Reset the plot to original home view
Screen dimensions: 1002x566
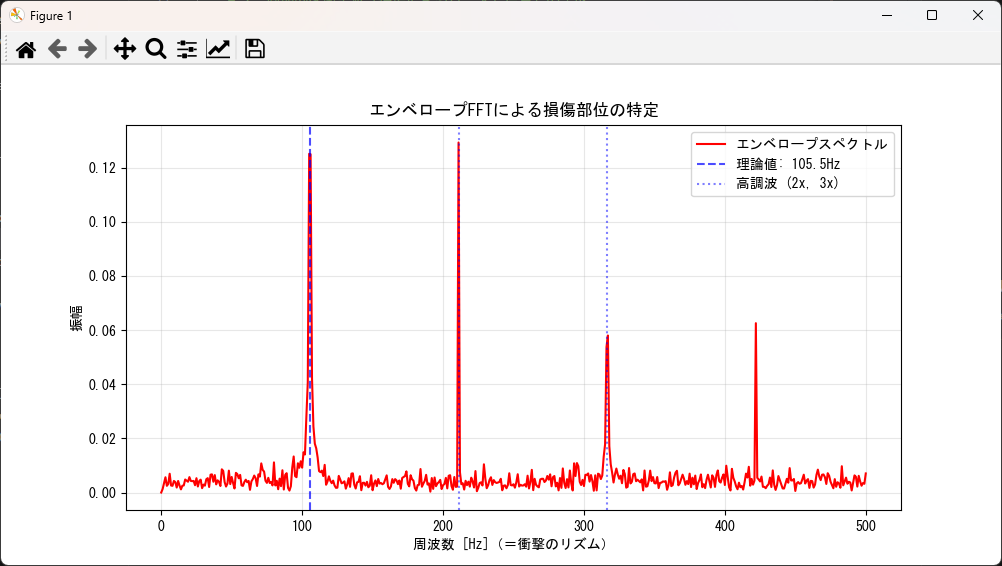coord(26,49)
